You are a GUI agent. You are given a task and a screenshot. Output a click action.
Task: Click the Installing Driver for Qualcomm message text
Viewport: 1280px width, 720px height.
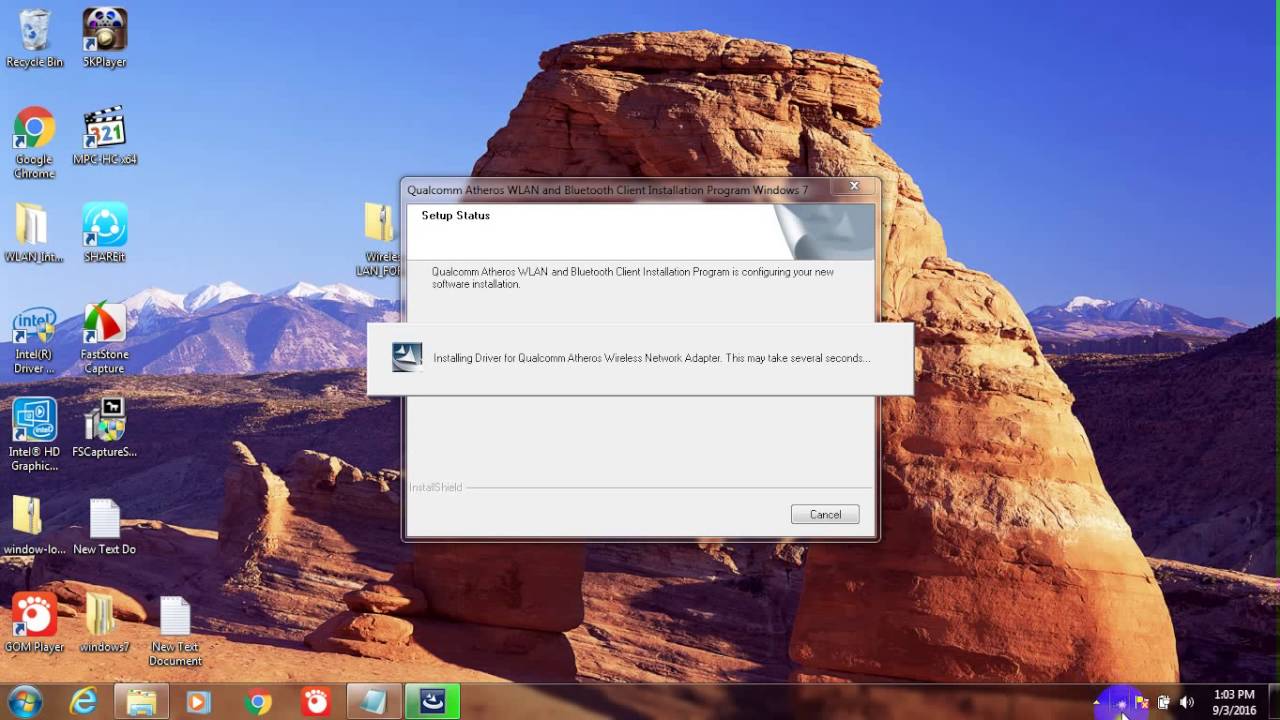[x=652, y=358]
